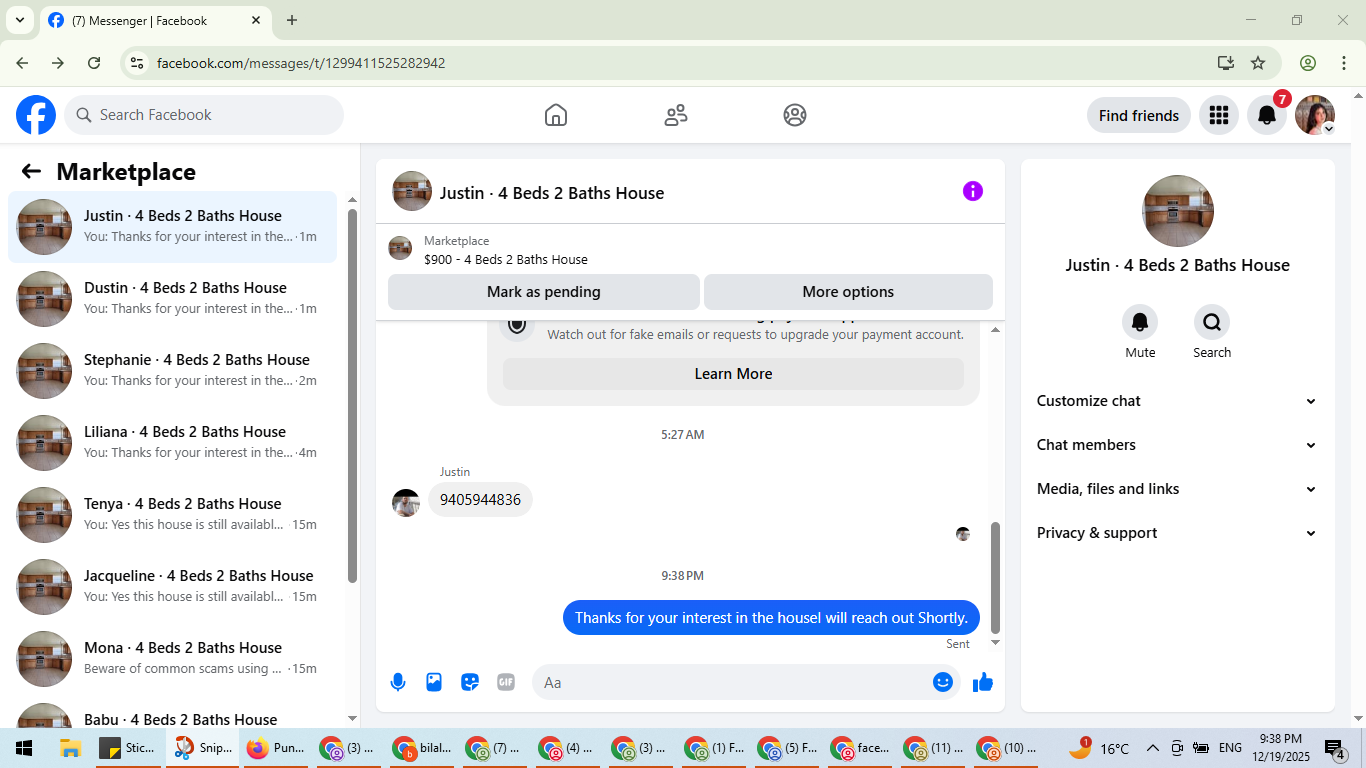Screen dimensions: 1366x768
Task: Click the More options button
Action: click(x=848, y=292)
